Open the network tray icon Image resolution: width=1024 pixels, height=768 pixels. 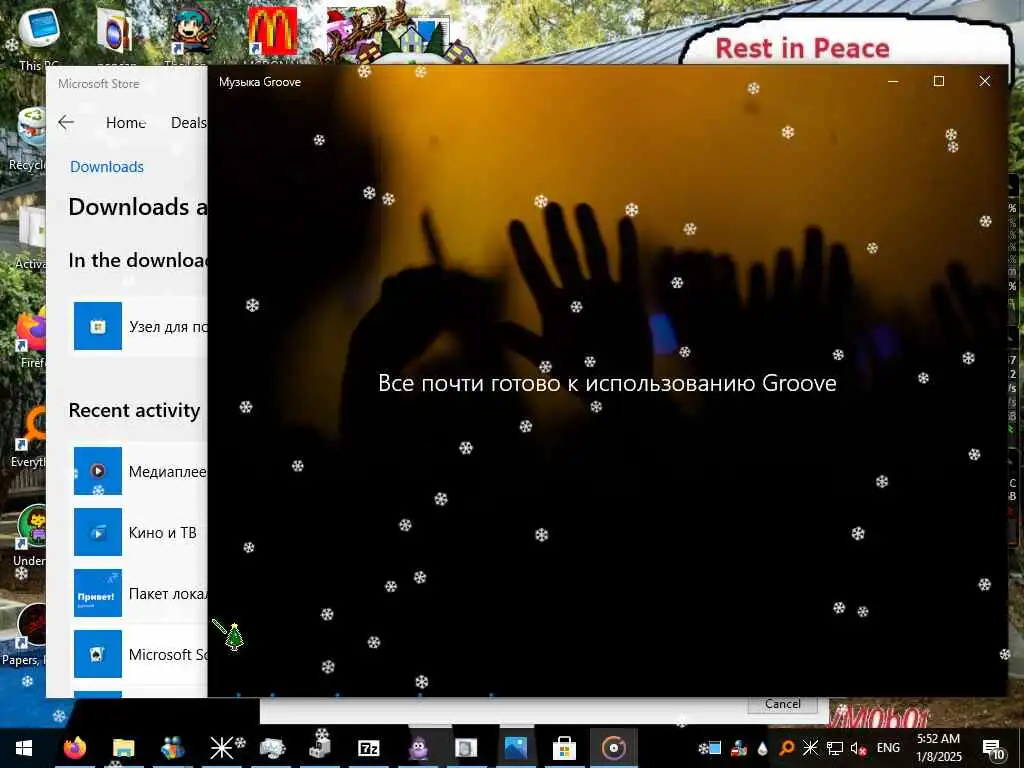coord(835,748)
